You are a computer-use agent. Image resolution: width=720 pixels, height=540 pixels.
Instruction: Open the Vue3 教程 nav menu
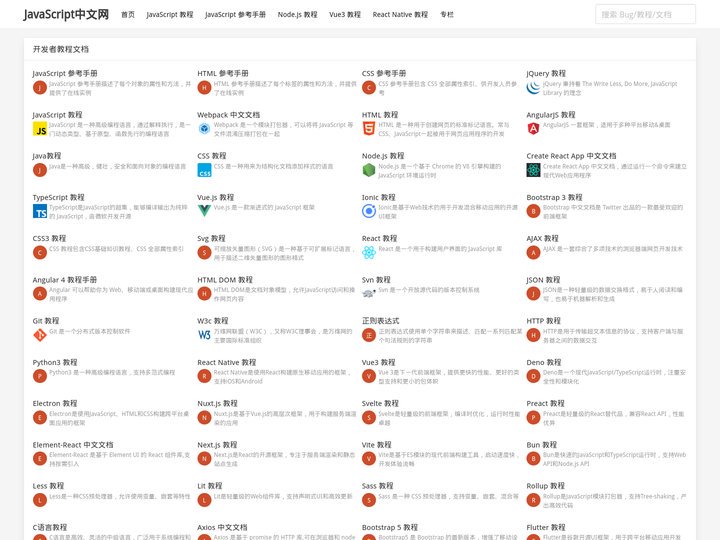click(x=345, y=15)
